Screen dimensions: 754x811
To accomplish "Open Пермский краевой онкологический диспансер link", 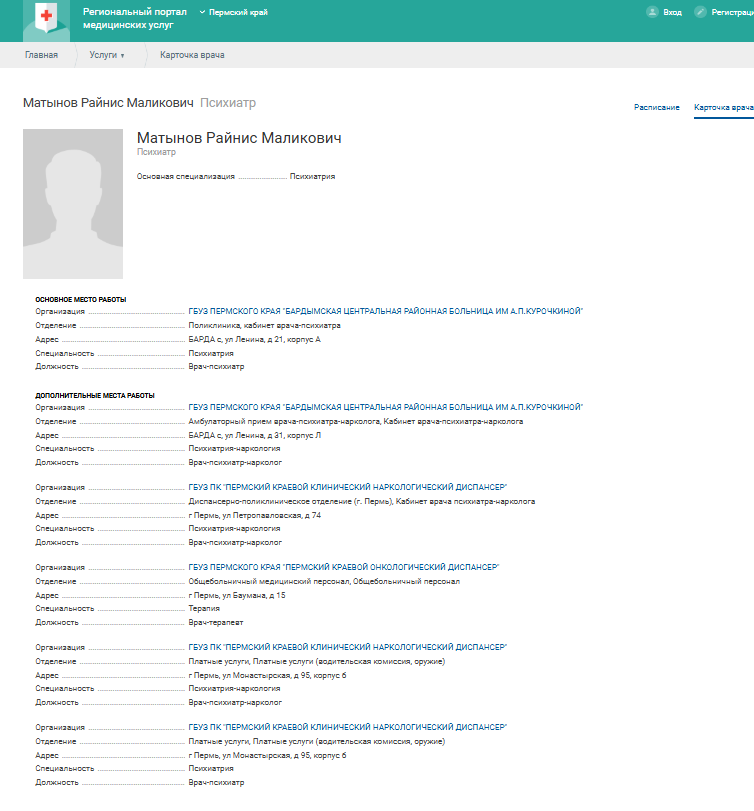I will pyautogui.click(x=343, y=567).
